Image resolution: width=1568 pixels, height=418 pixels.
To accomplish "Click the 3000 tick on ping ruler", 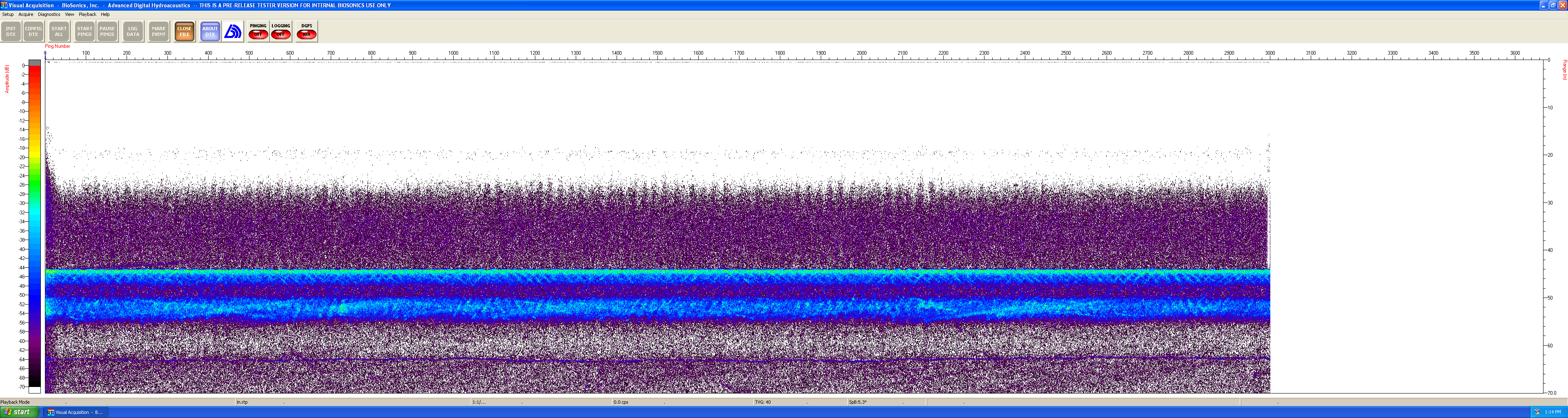I will (1270, 53).
